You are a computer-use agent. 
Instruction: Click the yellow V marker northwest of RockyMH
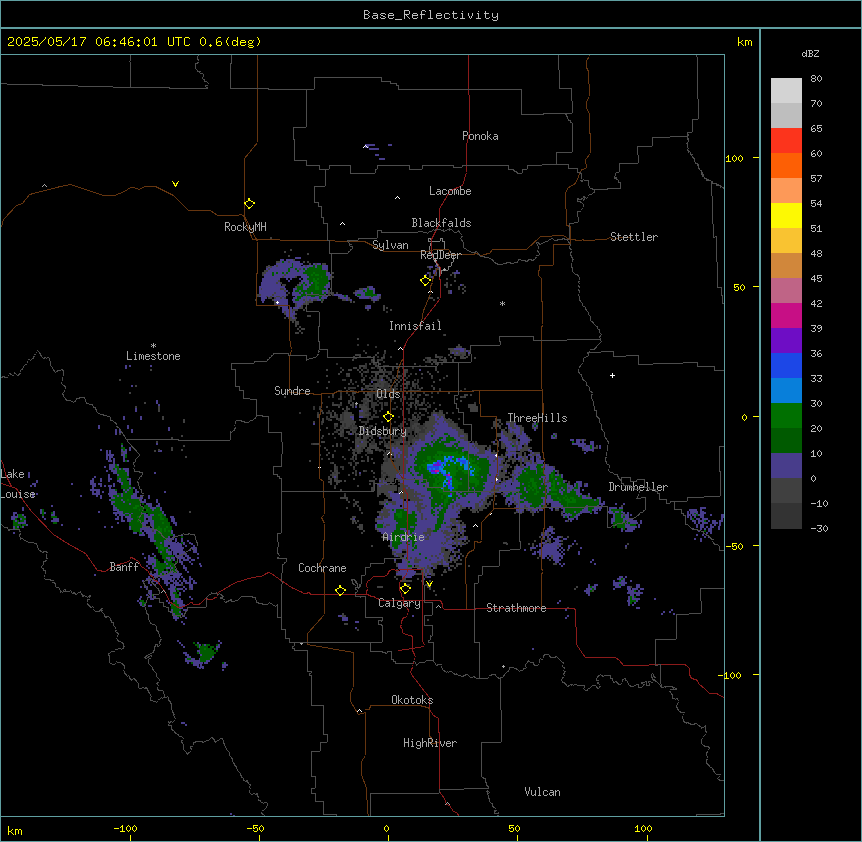click(x=175, y=184)
